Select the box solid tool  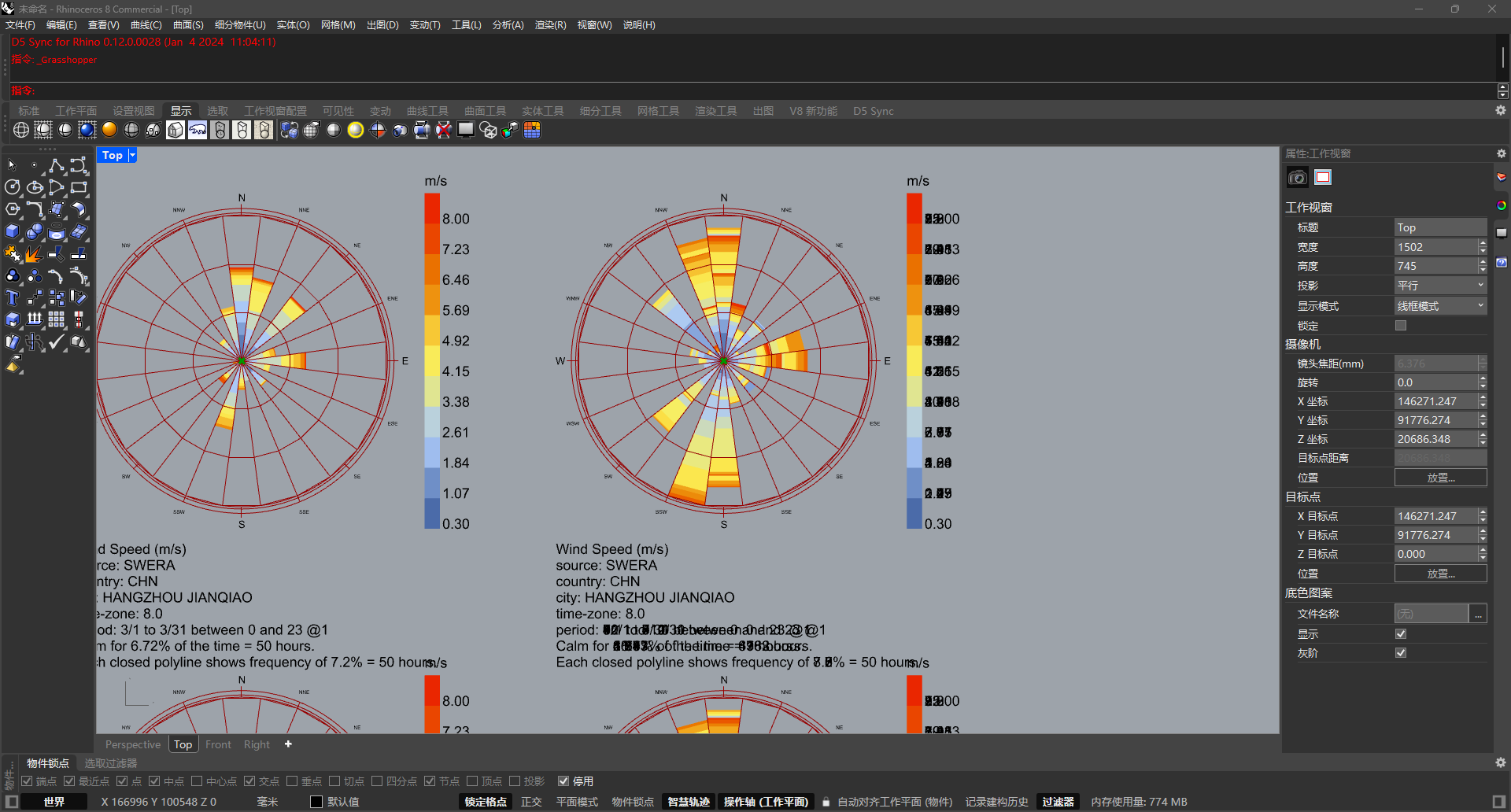pos(12,231)
